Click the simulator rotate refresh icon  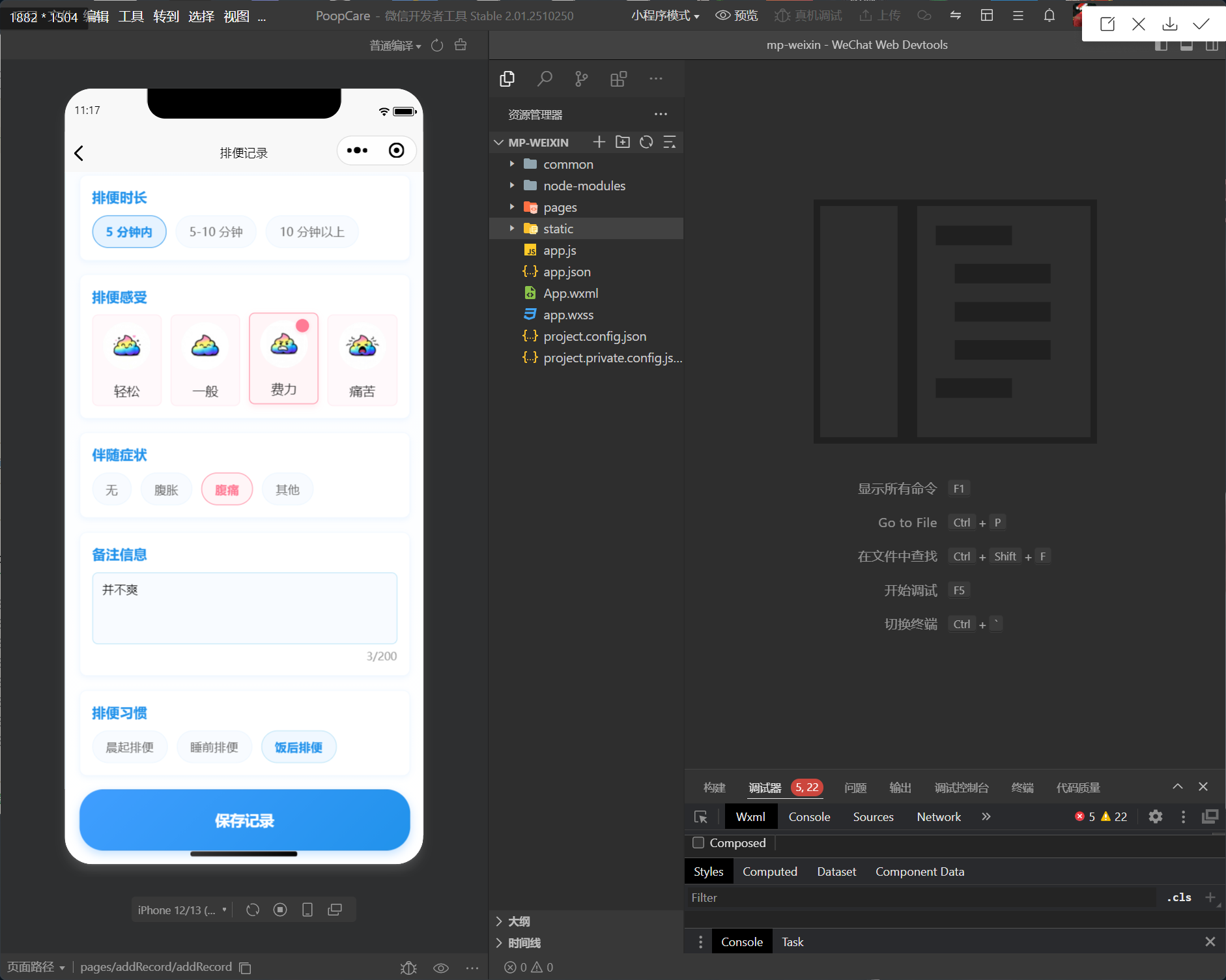tap(253, 910)
